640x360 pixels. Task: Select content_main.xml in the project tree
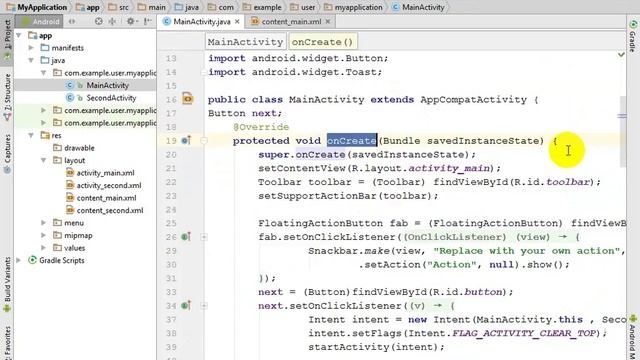(106, 198)
